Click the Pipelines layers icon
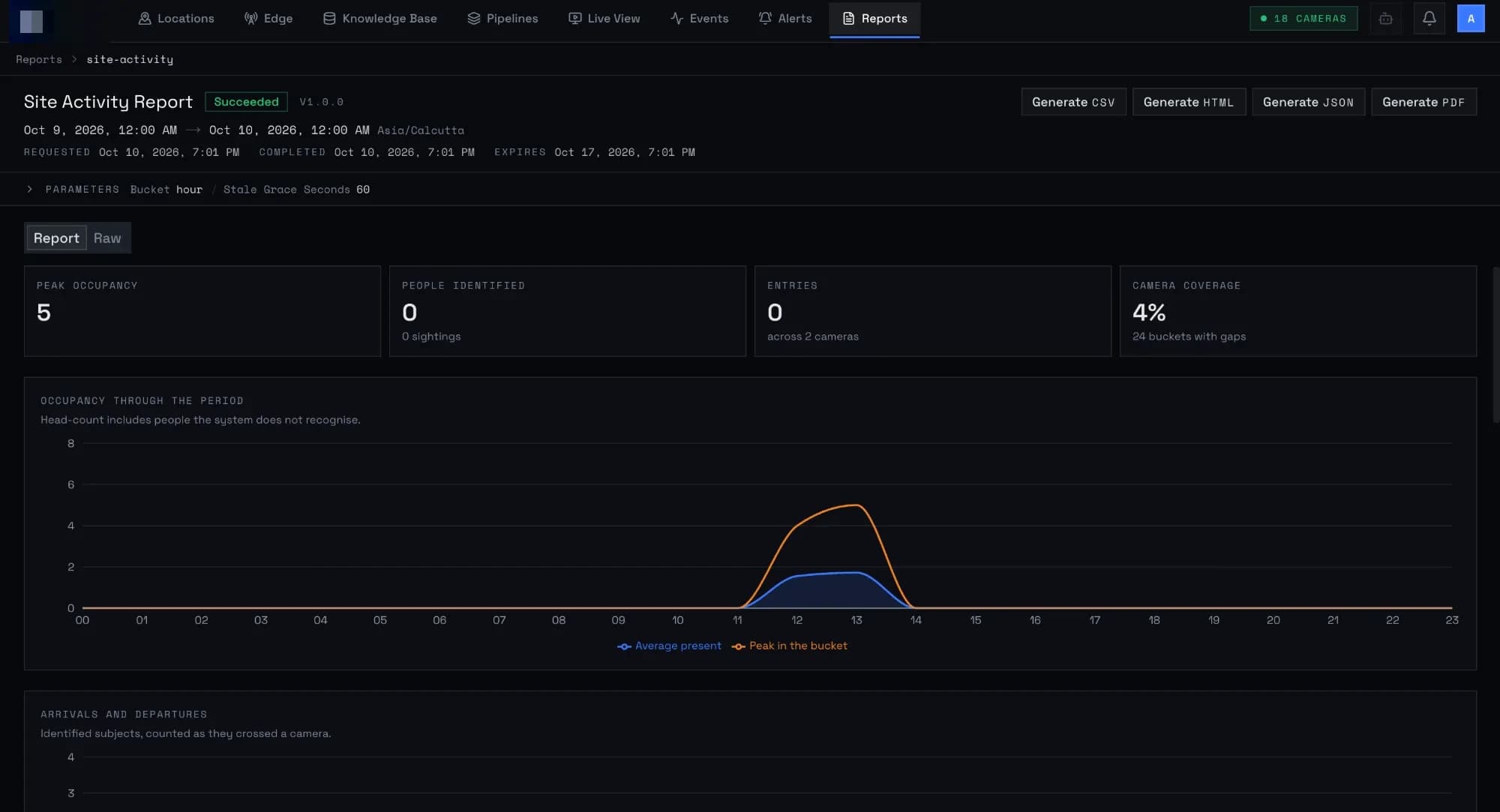 tap(474, 18)
